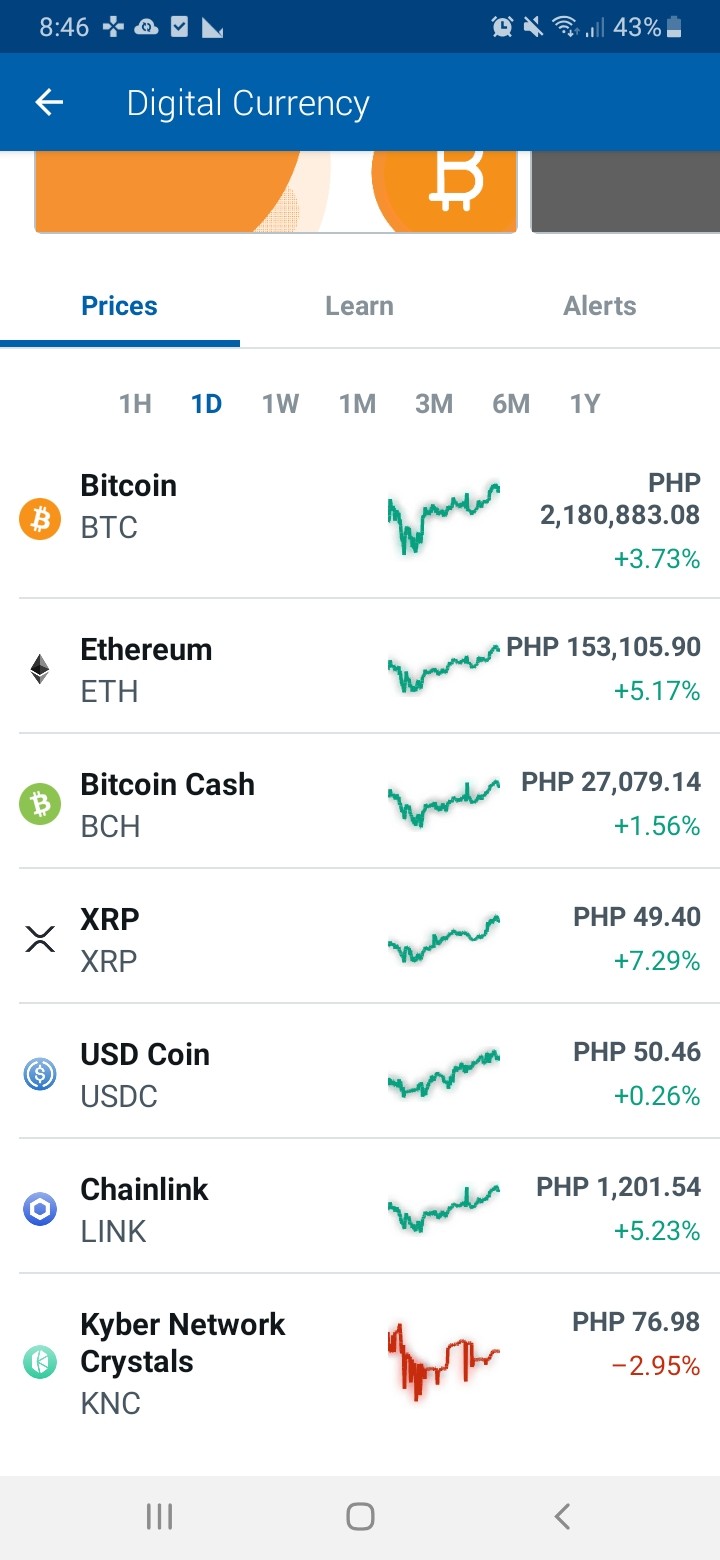
Task: Tap the green Bitcoin Cash icon
Action: tap(40, 804)
